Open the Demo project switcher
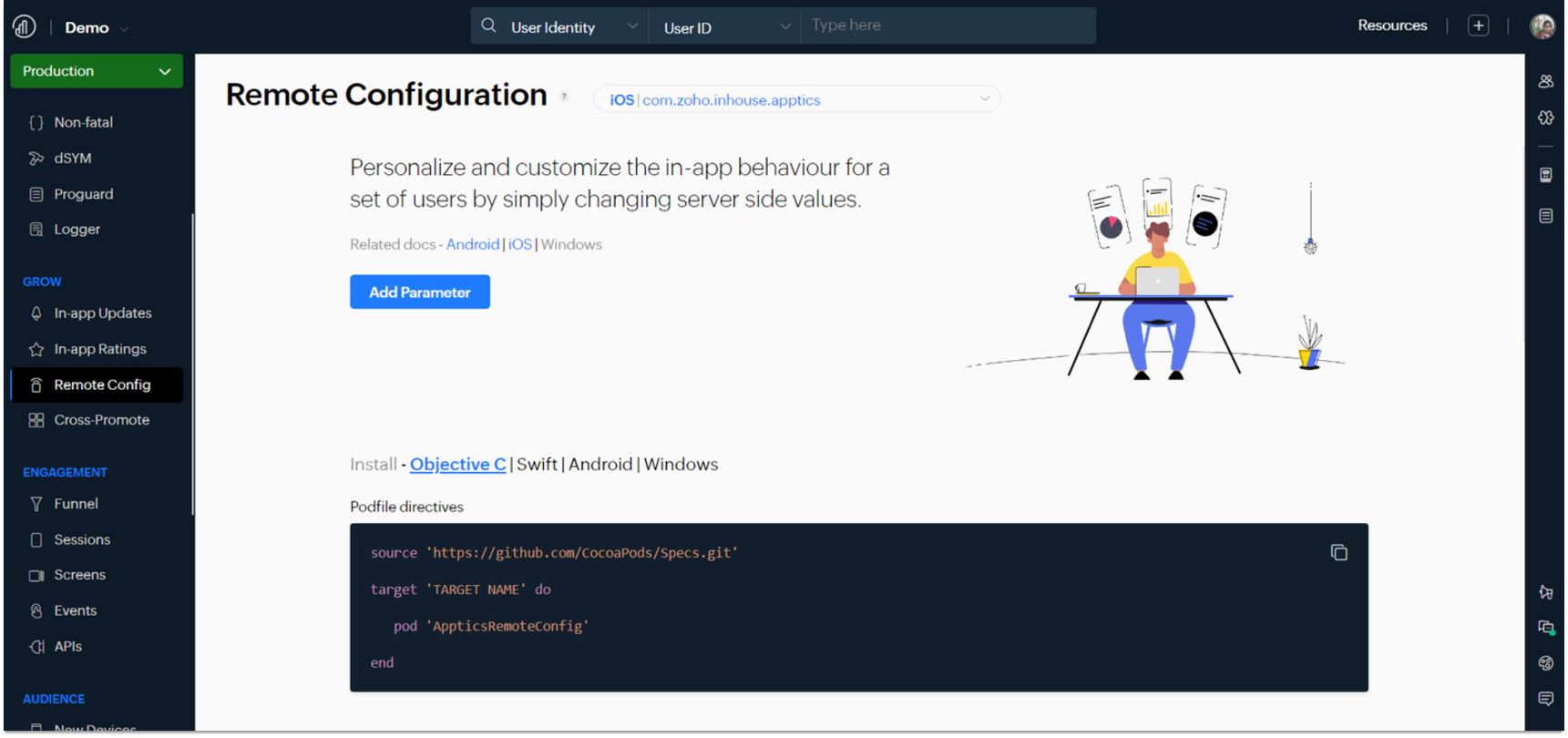The width and height of the screenshot is (1568, 738). pyautogui.click(x=96, y=28)
